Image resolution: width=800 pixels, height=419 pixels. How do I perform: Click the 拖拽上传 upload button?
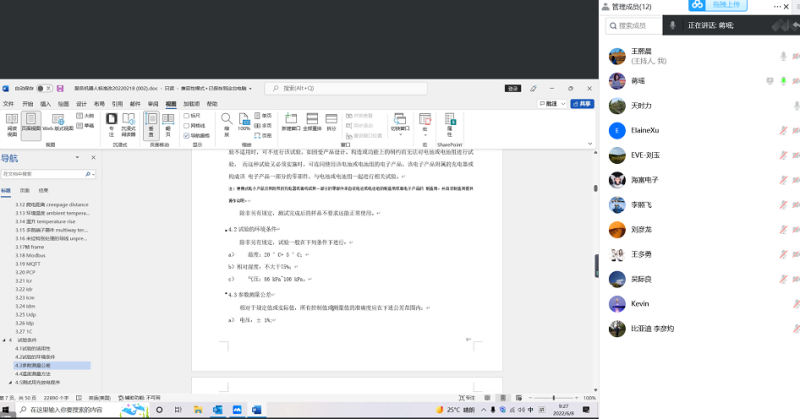[704, 5]
